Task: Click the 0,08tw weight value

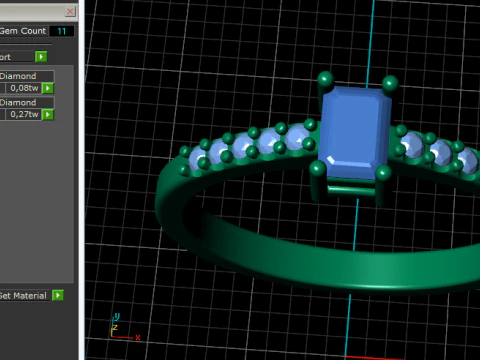Action: click(24, 88)
